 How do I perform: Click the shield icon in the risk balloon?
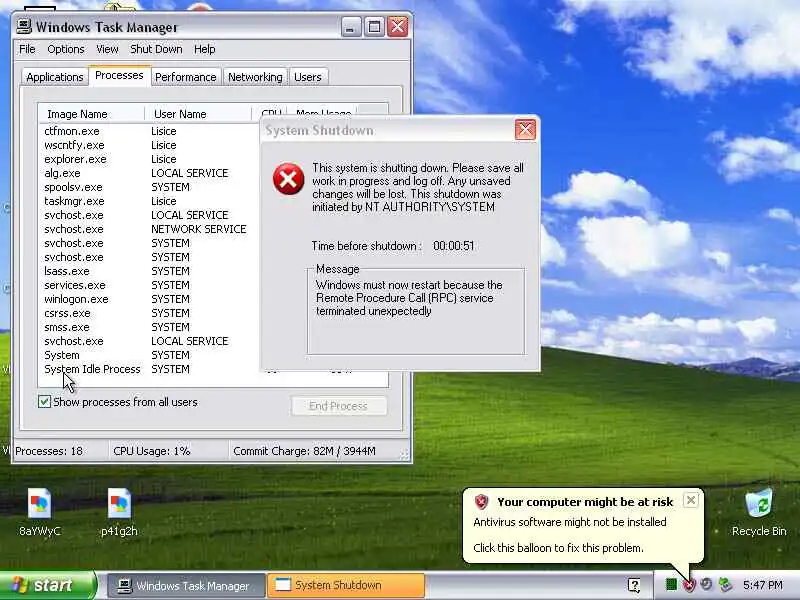[x=481, y=502]
